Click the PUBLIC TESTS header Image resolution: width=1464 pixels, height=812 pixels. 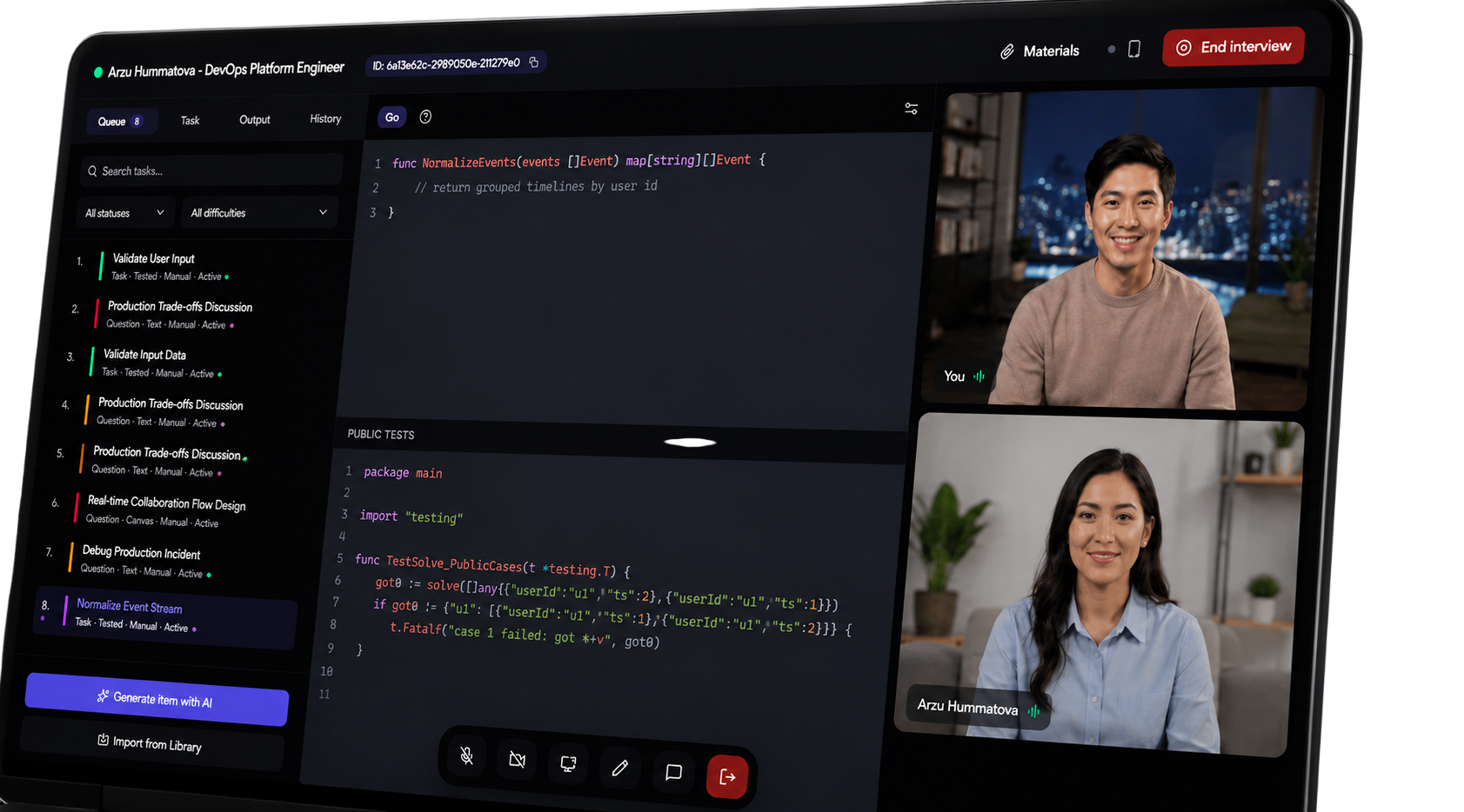pos(381,434)
